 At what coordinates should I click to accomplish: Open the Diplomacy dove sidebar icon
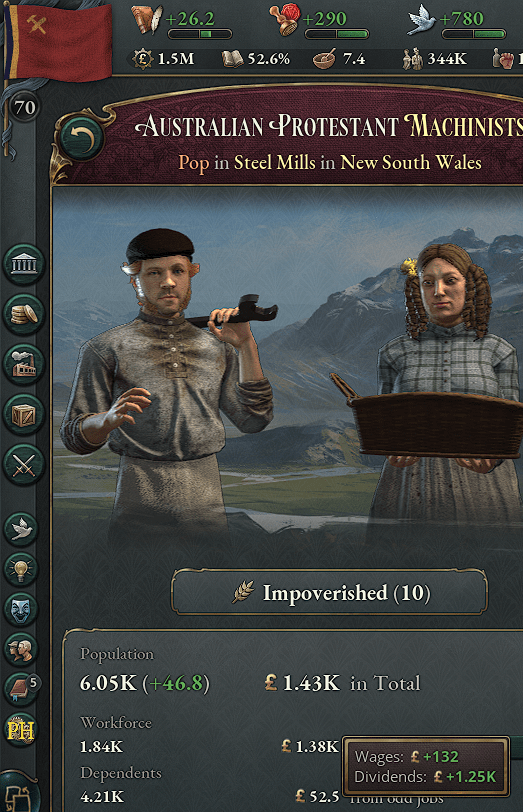click(x=21, y=529)
